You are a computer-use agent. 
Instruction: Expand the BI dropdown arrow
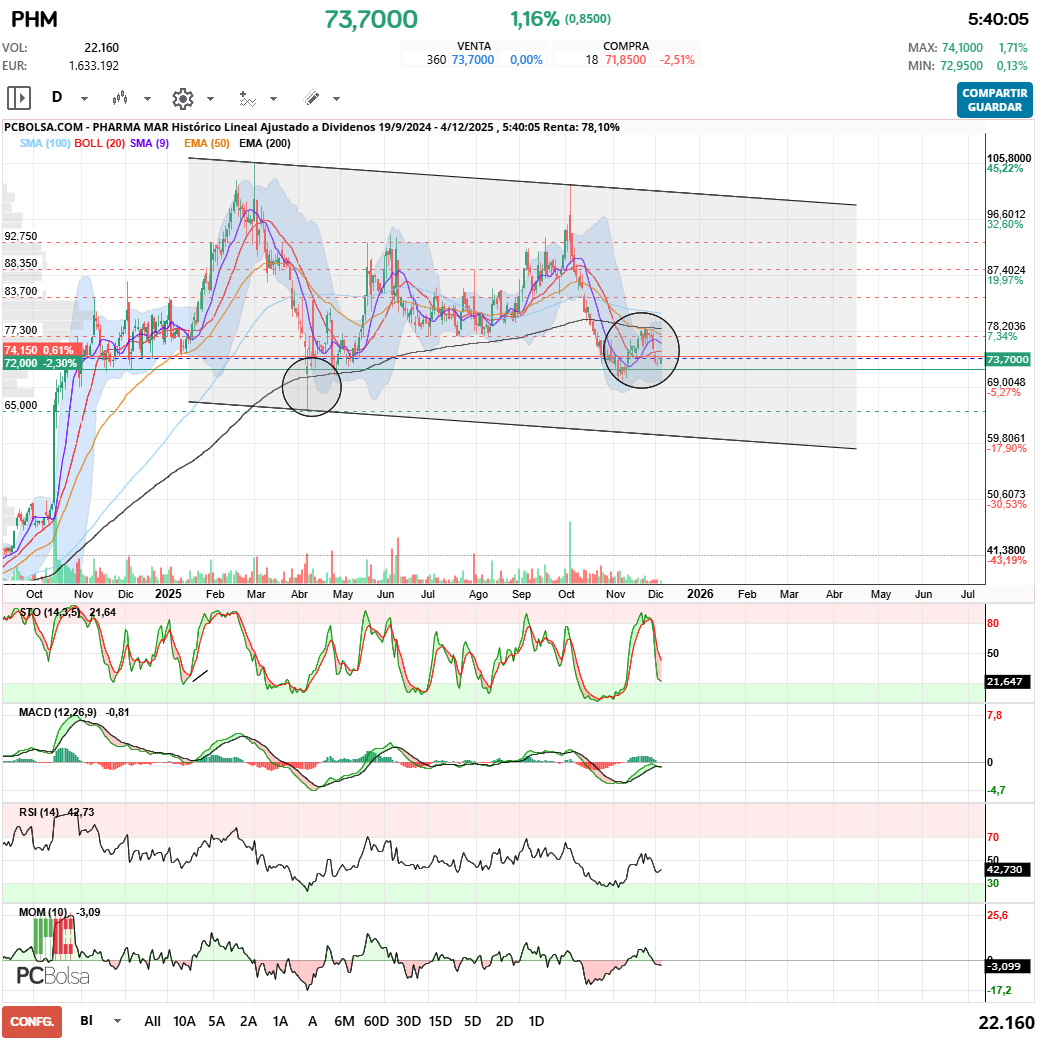tap(118, 1021)
